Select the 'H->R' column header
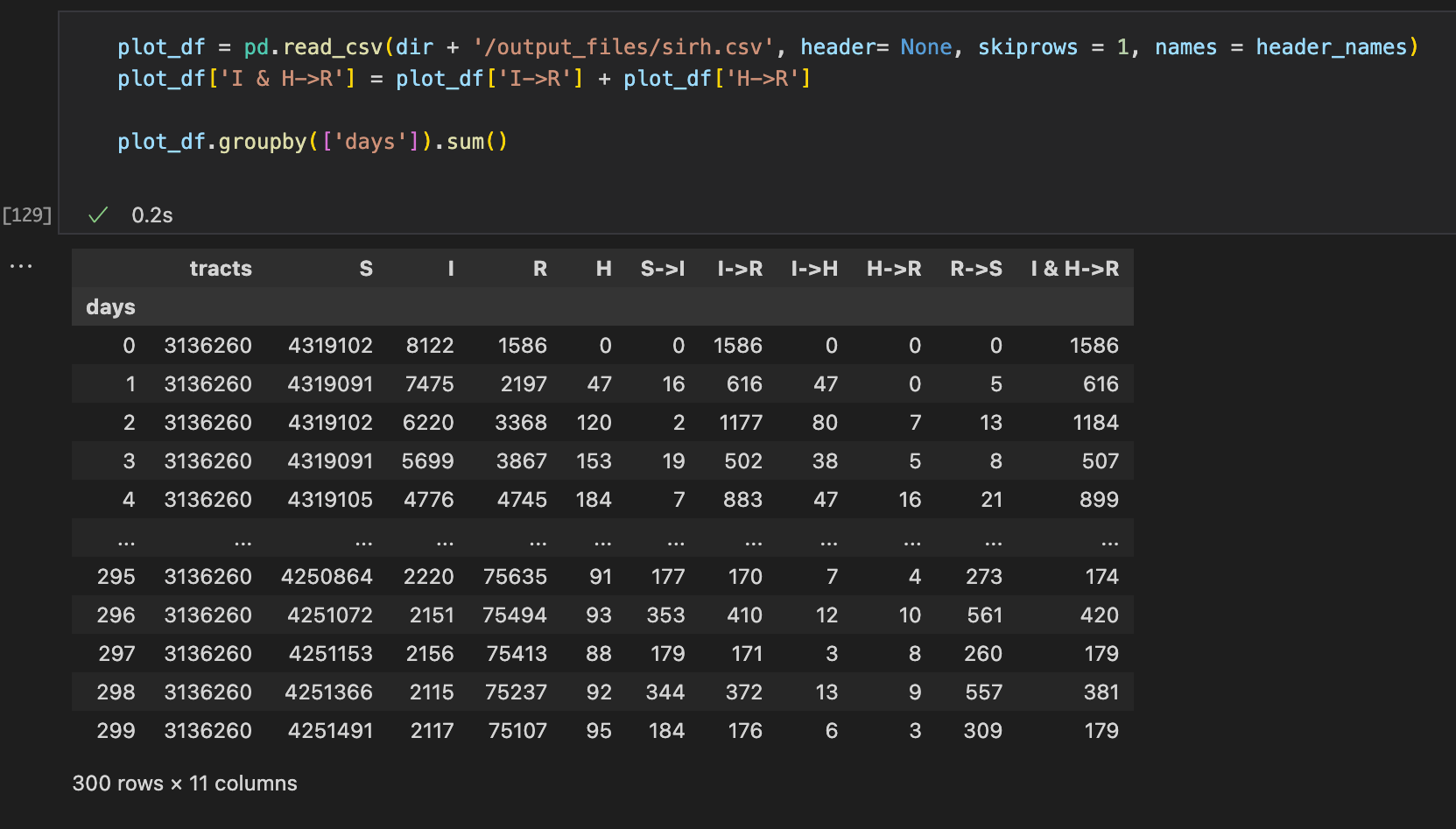 pyautogui.click(x=894, y=269)
